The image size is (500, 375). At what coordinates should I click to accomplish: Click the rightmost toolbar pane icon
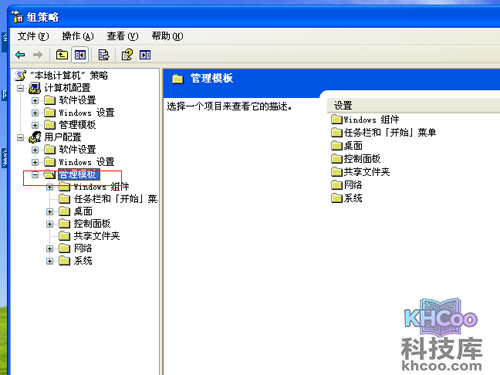[x=145, y=55]
